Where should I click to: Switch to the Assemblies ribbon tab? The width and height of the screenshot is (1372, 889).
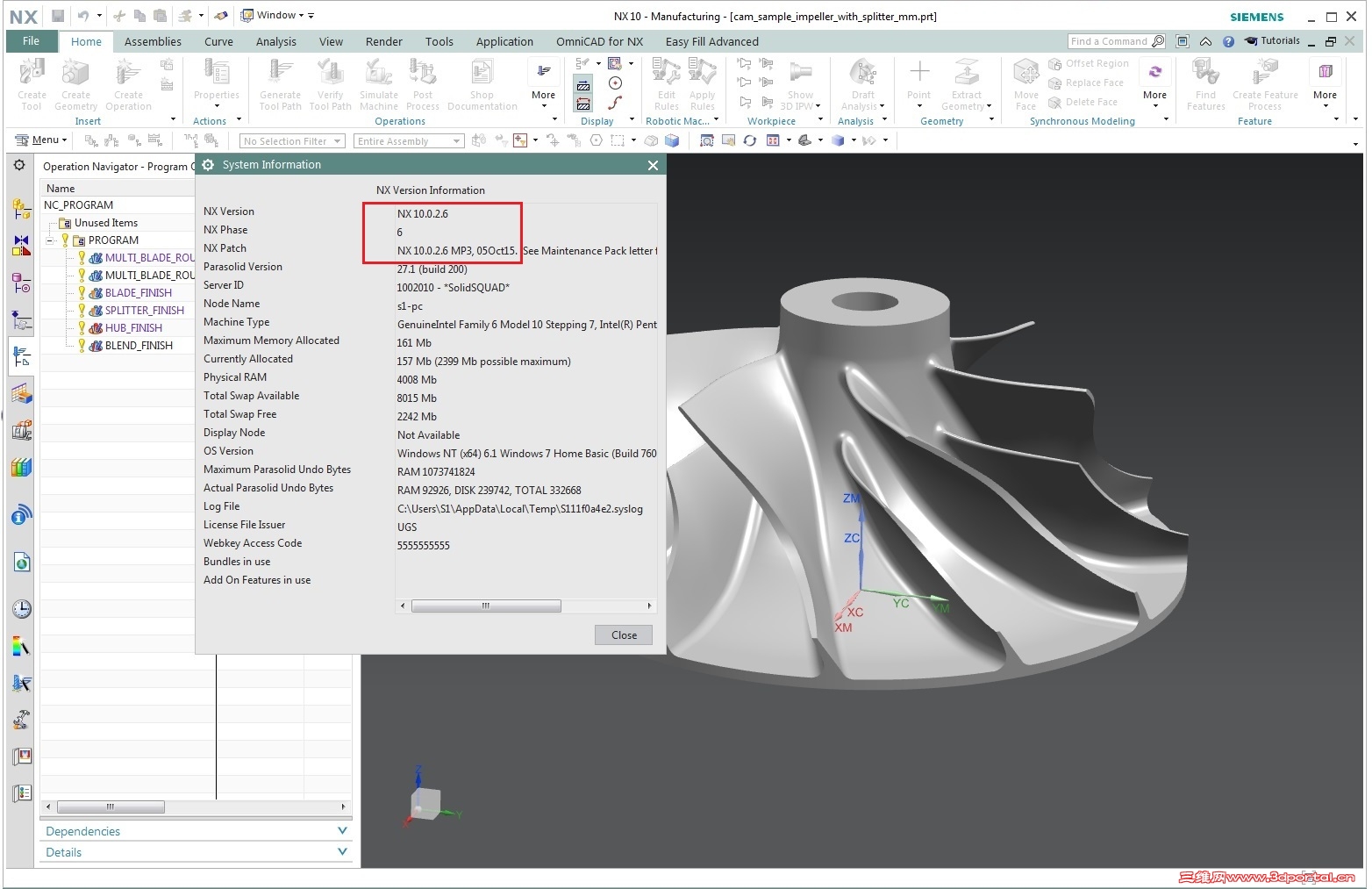click(x=153, y=41)
